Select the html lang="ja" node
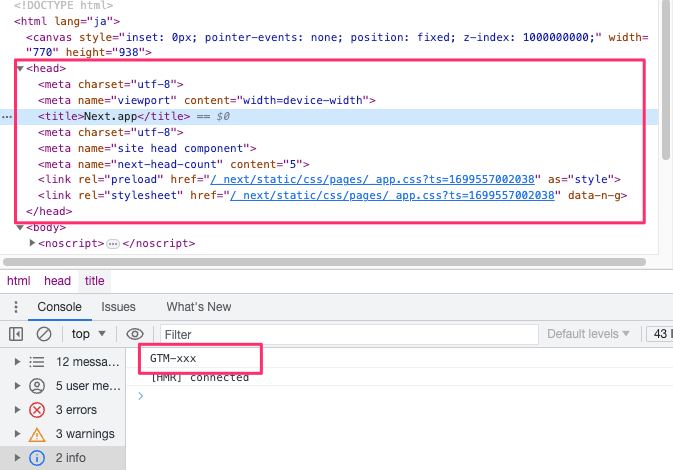This screenshot has width=673, height=470. click(x=67, y=21)
